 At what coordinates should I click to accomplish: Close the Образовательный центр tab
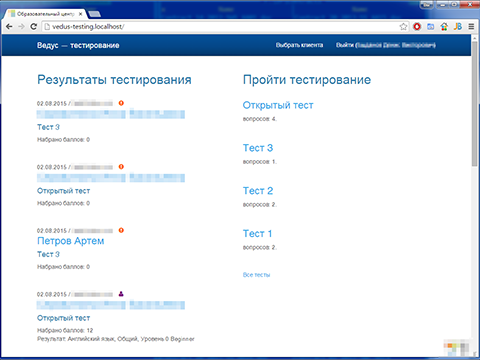(80, 14)
